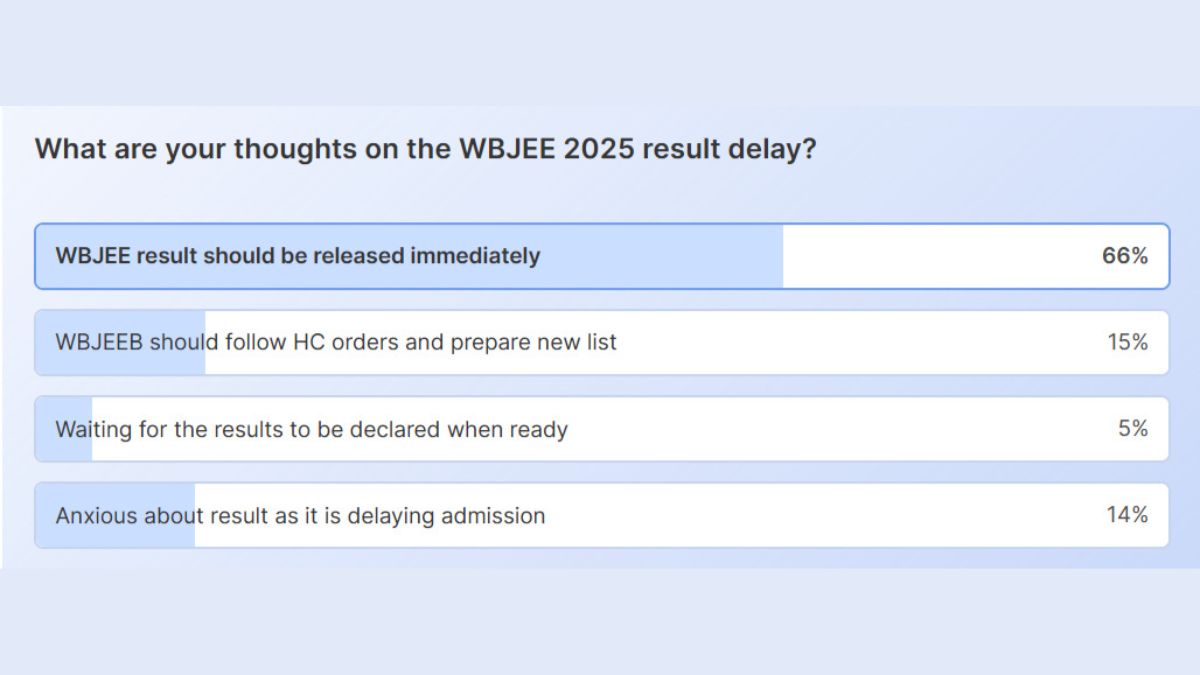Image resolution: width=1200 pixels, height=675 pixels.
Task: Click the 14% vote percentage
Action: tap(1127, 516)
